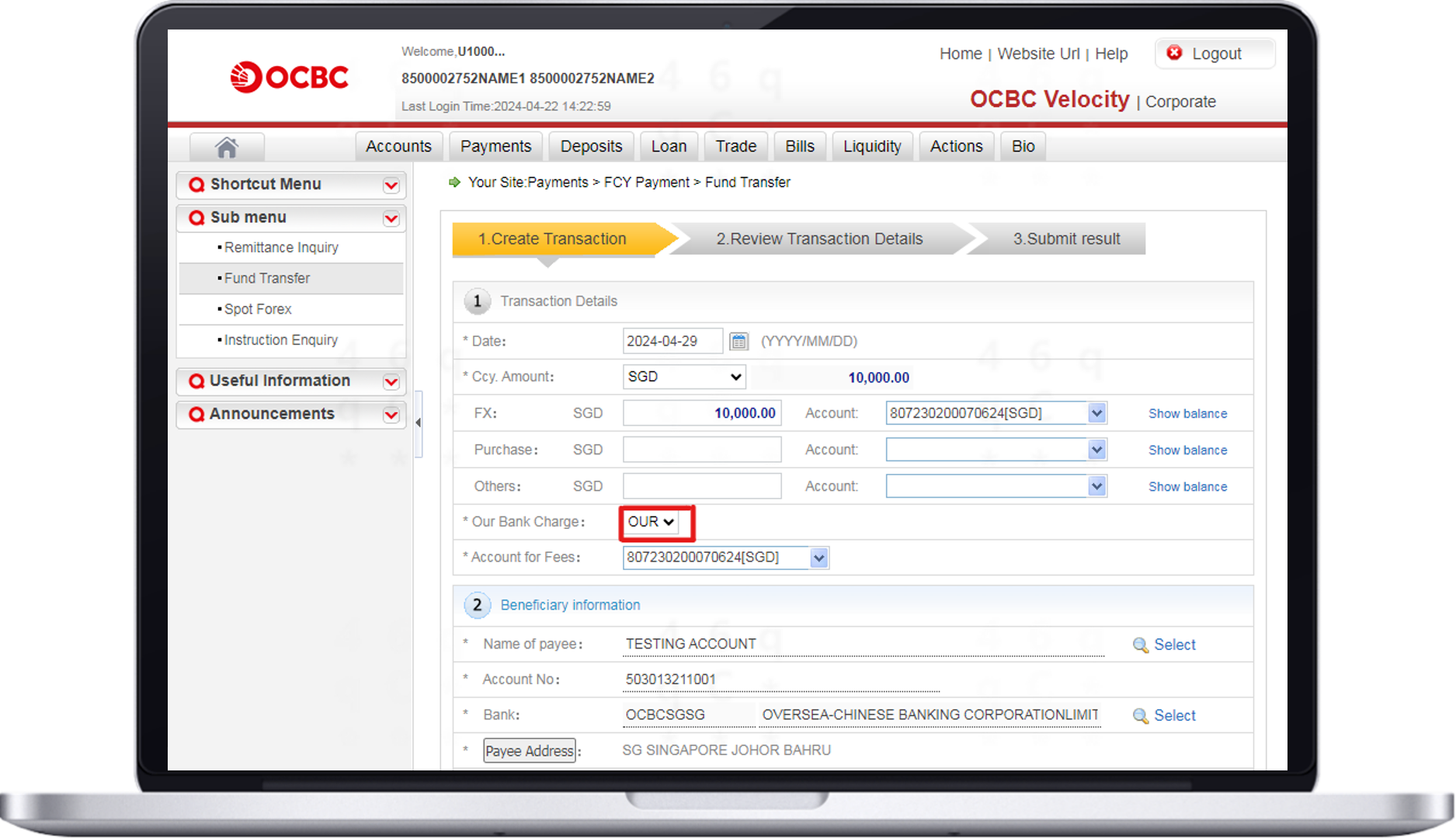Show balance for Others account
This screenshot has width=1456, height=838.
(x=1188, y=487)
